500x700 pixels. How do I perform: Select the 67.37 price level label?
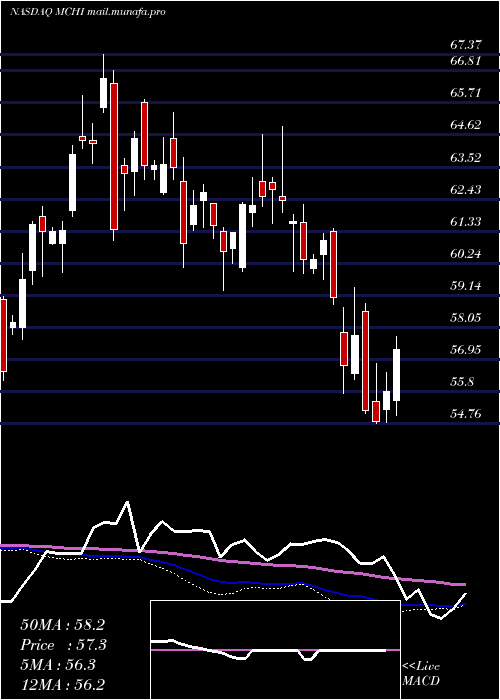click(x=465, y=45)
